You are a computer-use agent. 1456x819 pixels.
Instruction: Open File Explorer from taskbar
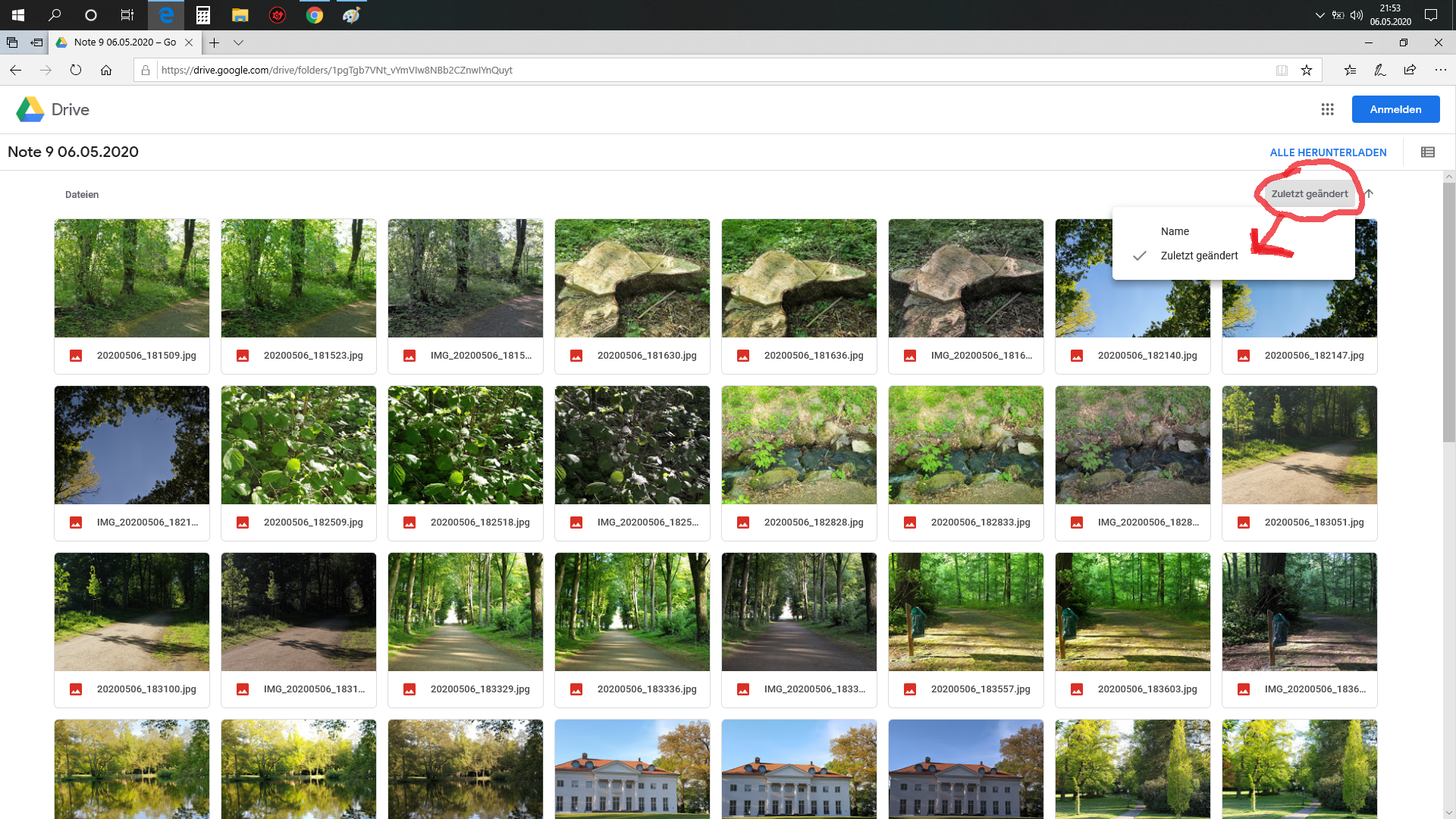click(x=240, y=15)
